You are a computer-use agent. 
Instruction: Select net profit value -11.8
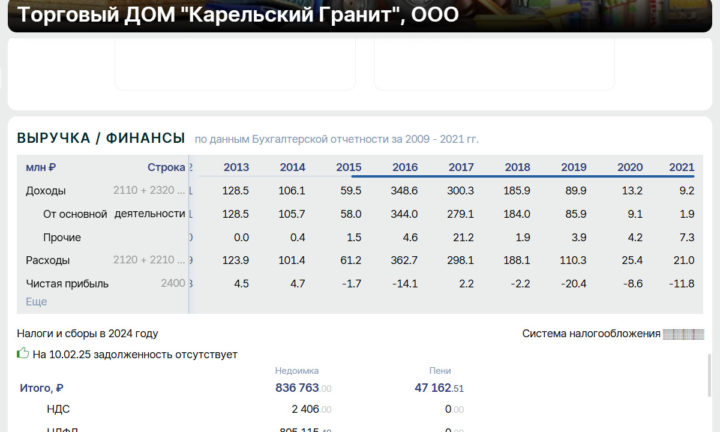point(681,284)
